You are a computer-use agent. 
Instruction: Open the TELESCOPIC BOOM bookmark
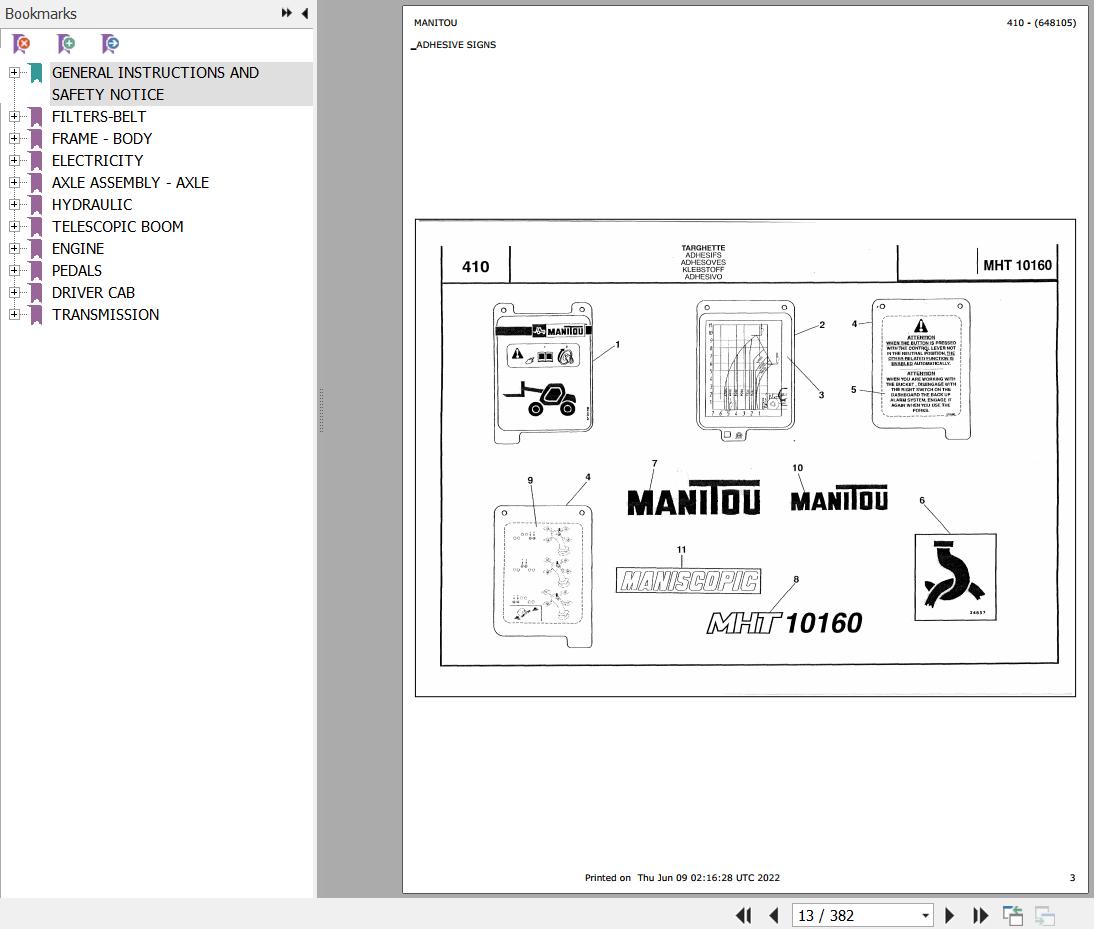point(117,226)
